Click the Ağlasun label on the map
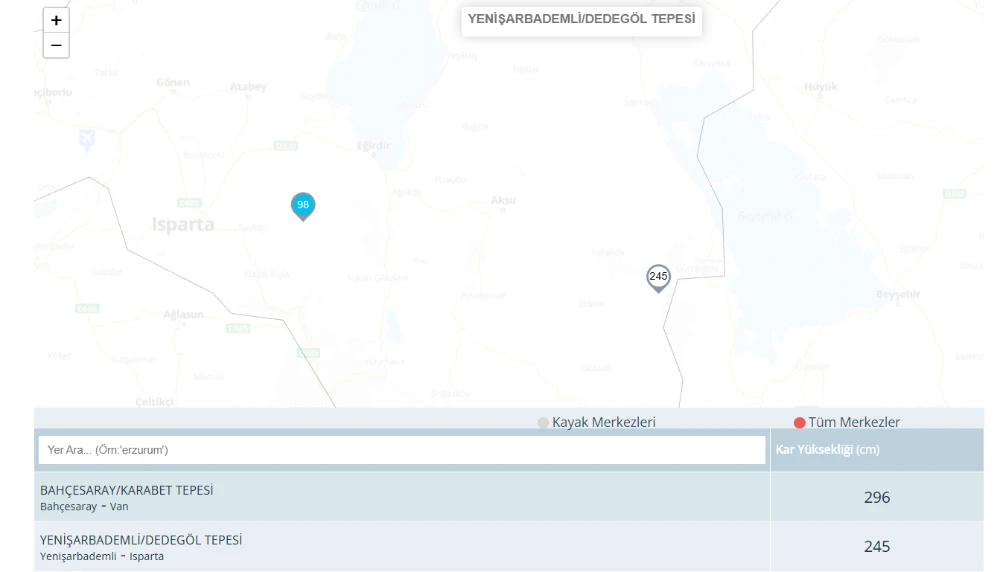The height and width of the screenshot is (572, 1000). coord(183,314)
